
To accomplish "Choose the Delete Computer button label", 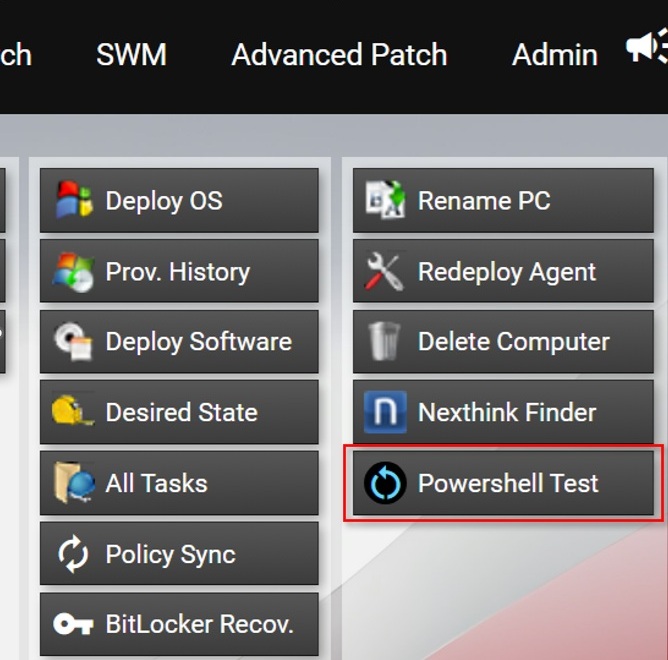I will click(513, 341).
